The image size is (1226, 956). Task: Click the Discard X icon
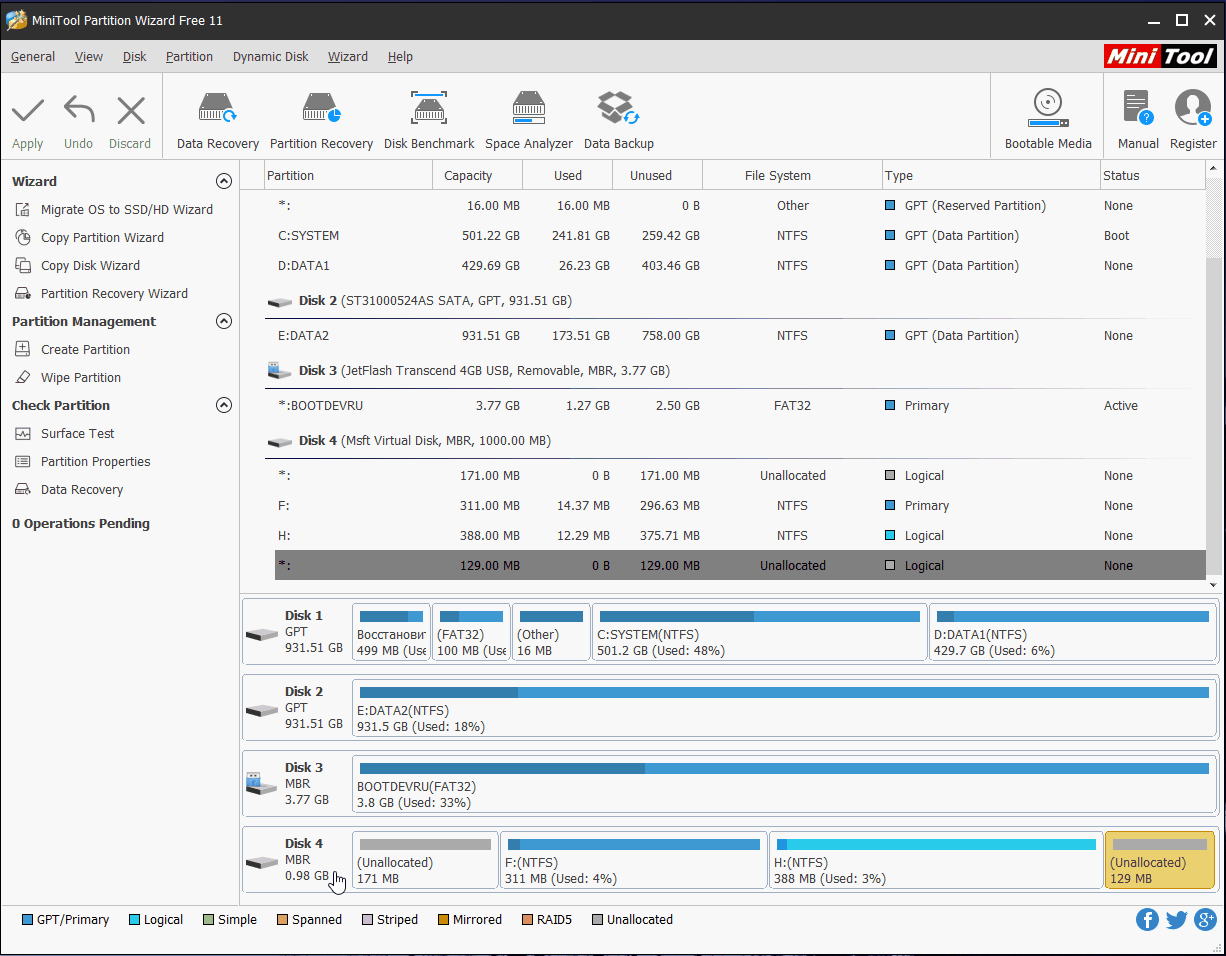[x=130, y=110]
